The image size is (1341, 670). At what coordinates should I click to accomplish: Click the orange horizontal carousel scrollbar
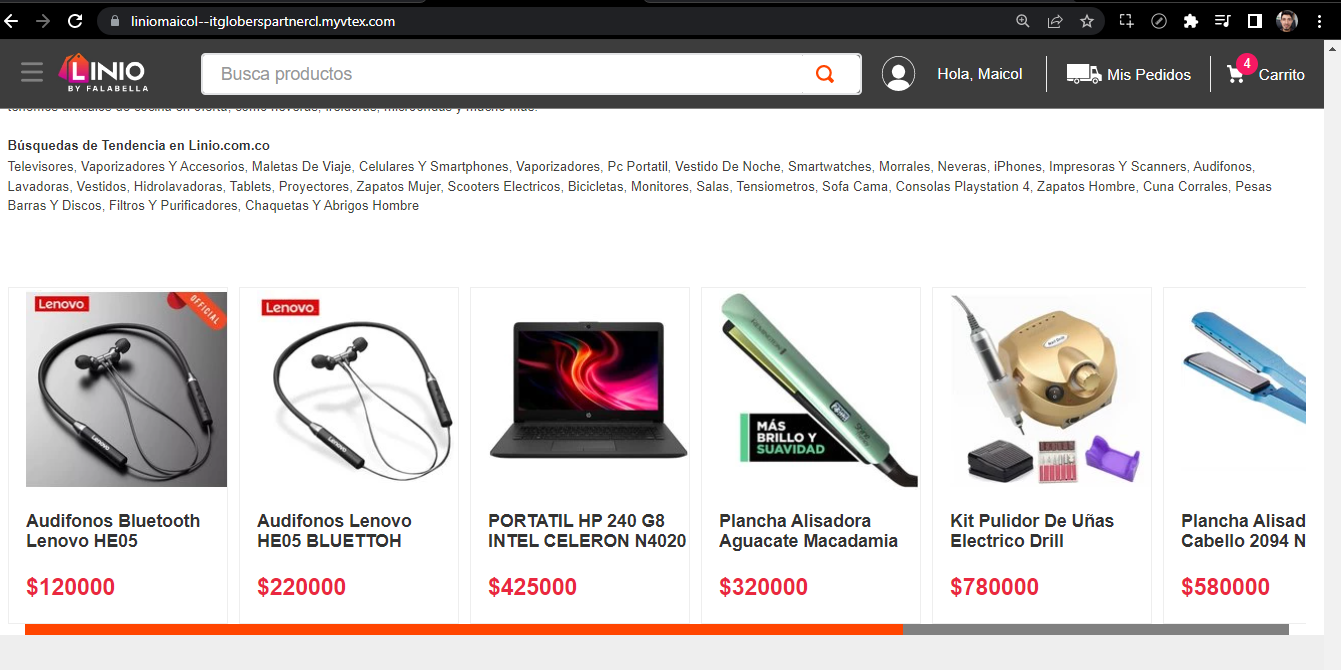coord(464,629)
